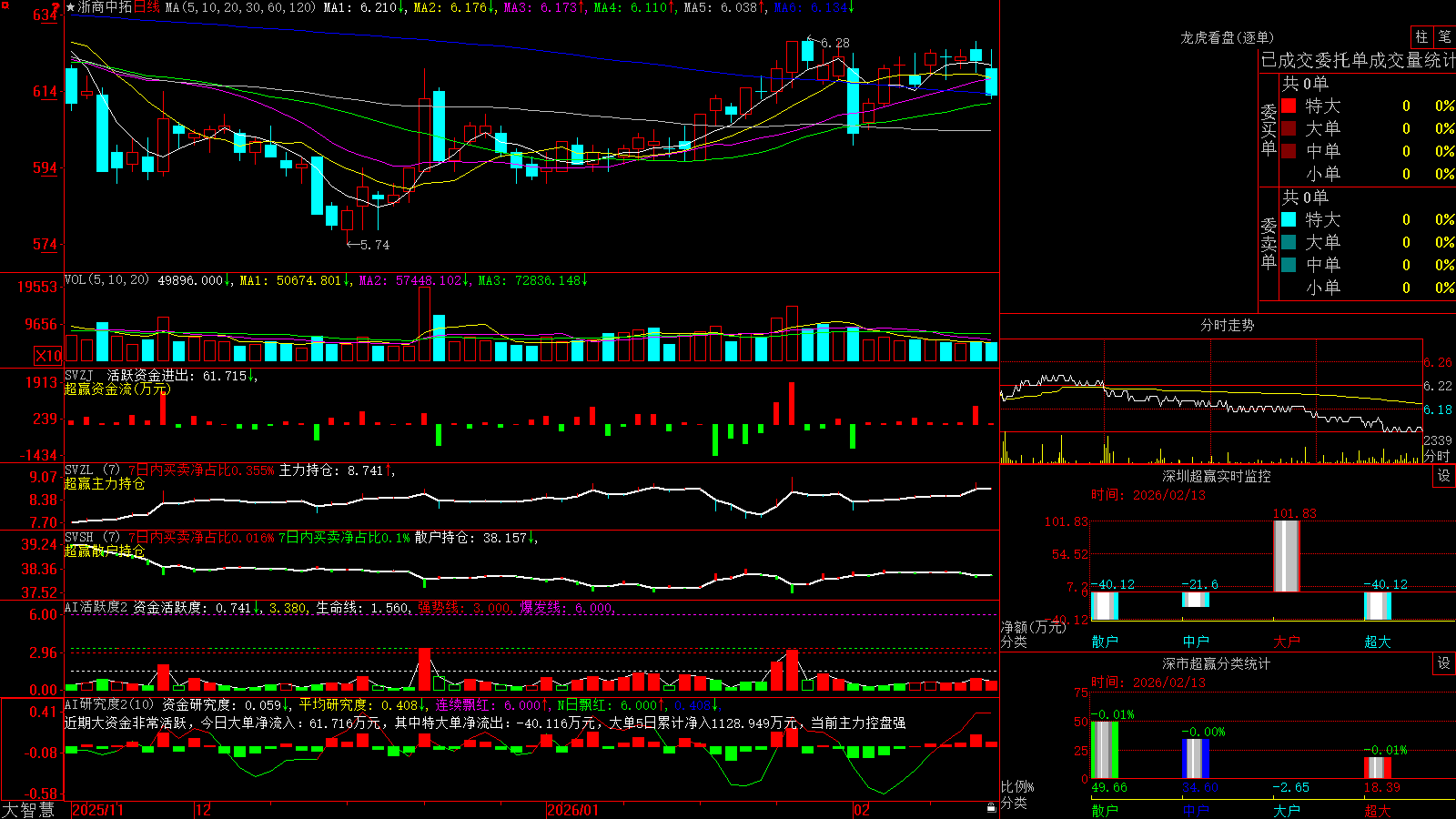The width and height of the screenshot is (1456, 819).
Task: Click the AI研究度2(10) indicator label
Action: (109, 704)
